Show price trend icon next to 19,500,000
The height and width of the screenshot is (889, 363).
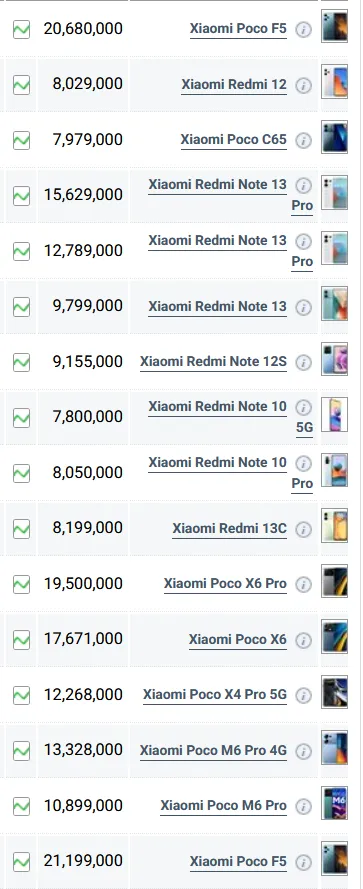point(22,584)
